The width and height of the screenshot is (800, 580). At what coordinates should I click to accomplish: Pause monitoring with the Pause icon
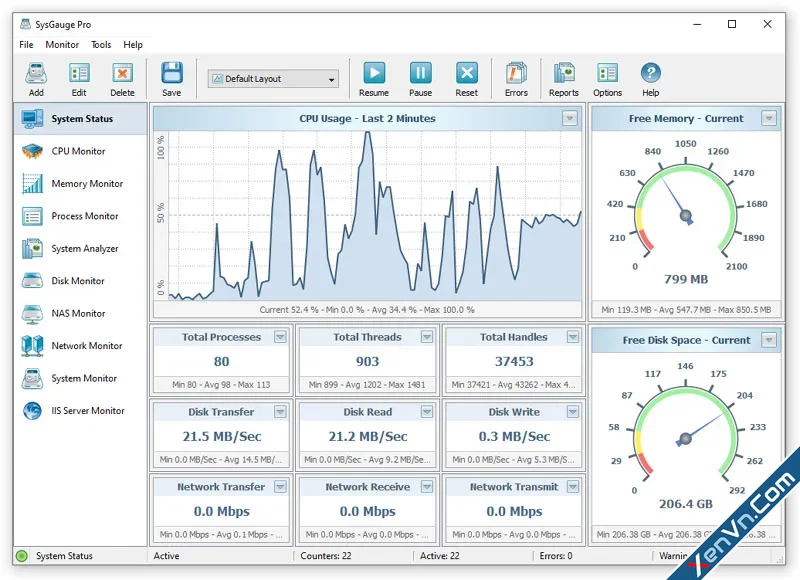[x=420, y=73]
